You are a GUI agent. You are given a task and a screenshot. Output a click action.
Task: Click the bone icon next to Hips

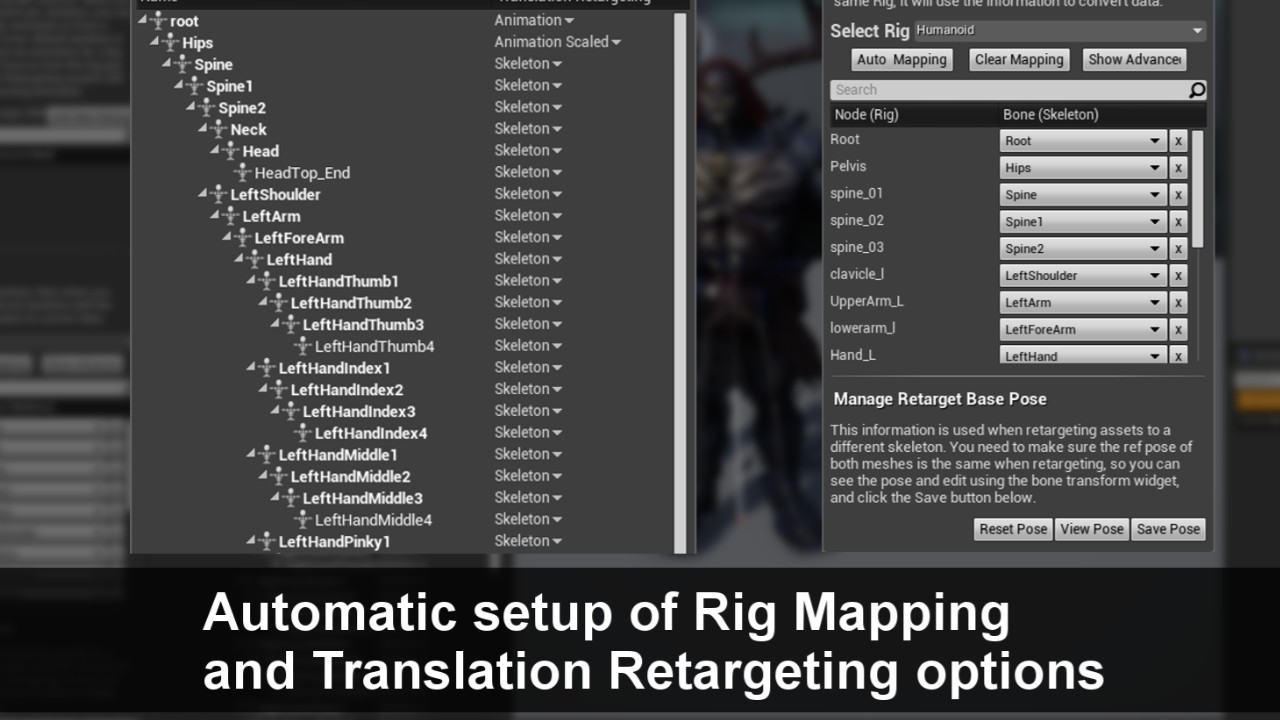170,43
